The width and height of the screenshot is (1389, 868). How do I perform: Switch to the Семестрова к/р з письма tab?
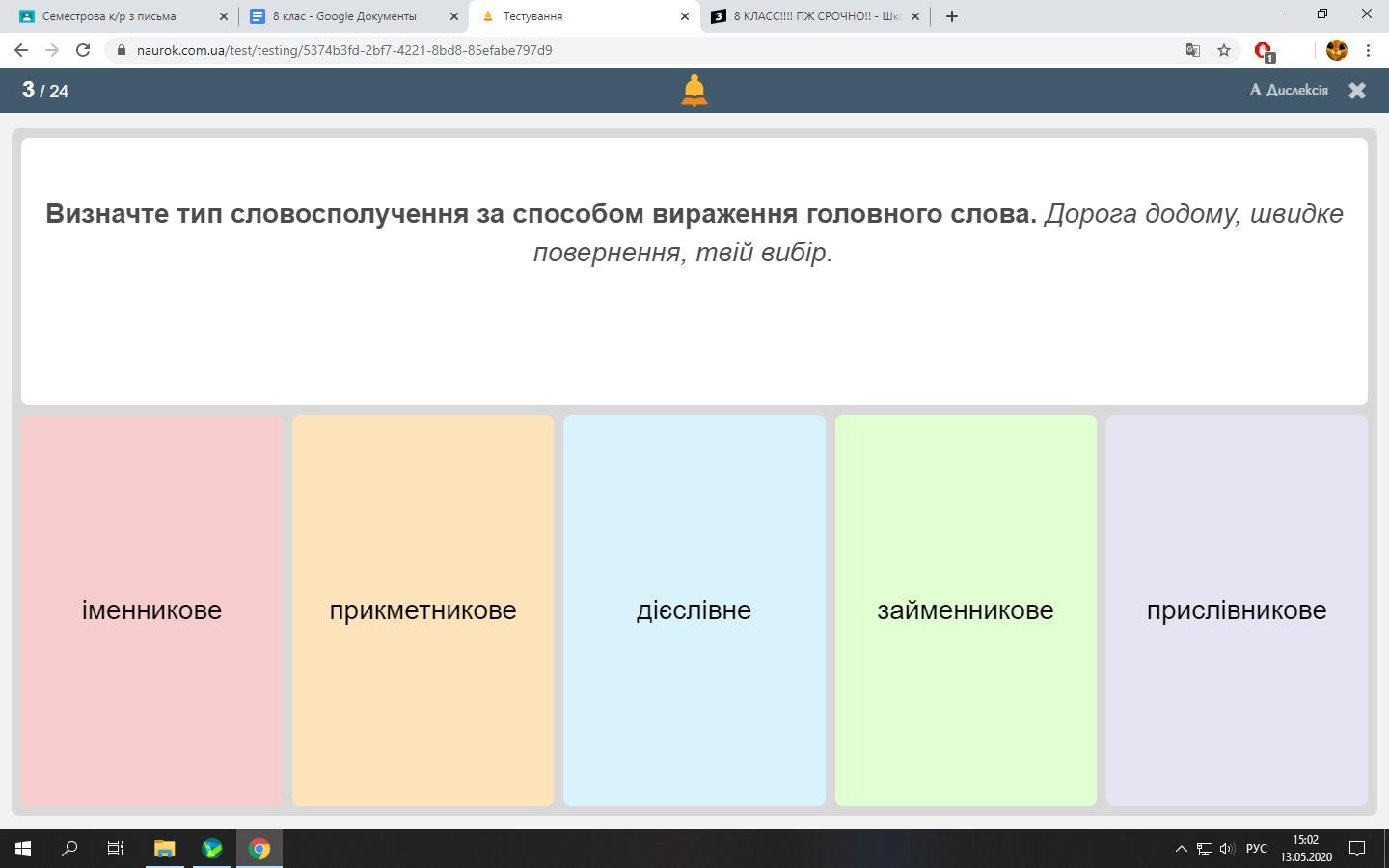[109, 16]
